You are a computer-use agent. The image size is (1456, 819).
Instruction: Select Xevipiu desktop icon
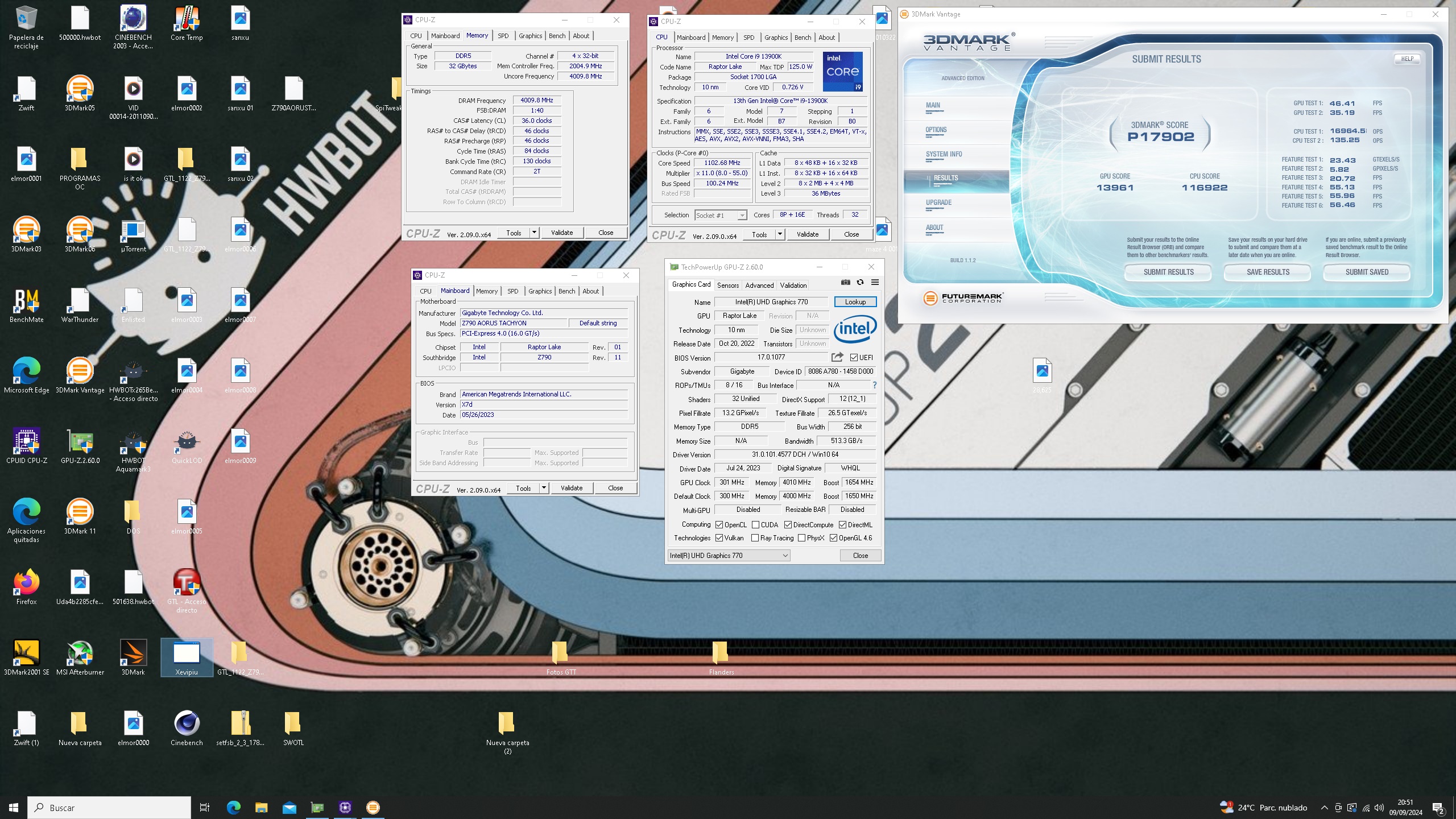click(187, 658)
